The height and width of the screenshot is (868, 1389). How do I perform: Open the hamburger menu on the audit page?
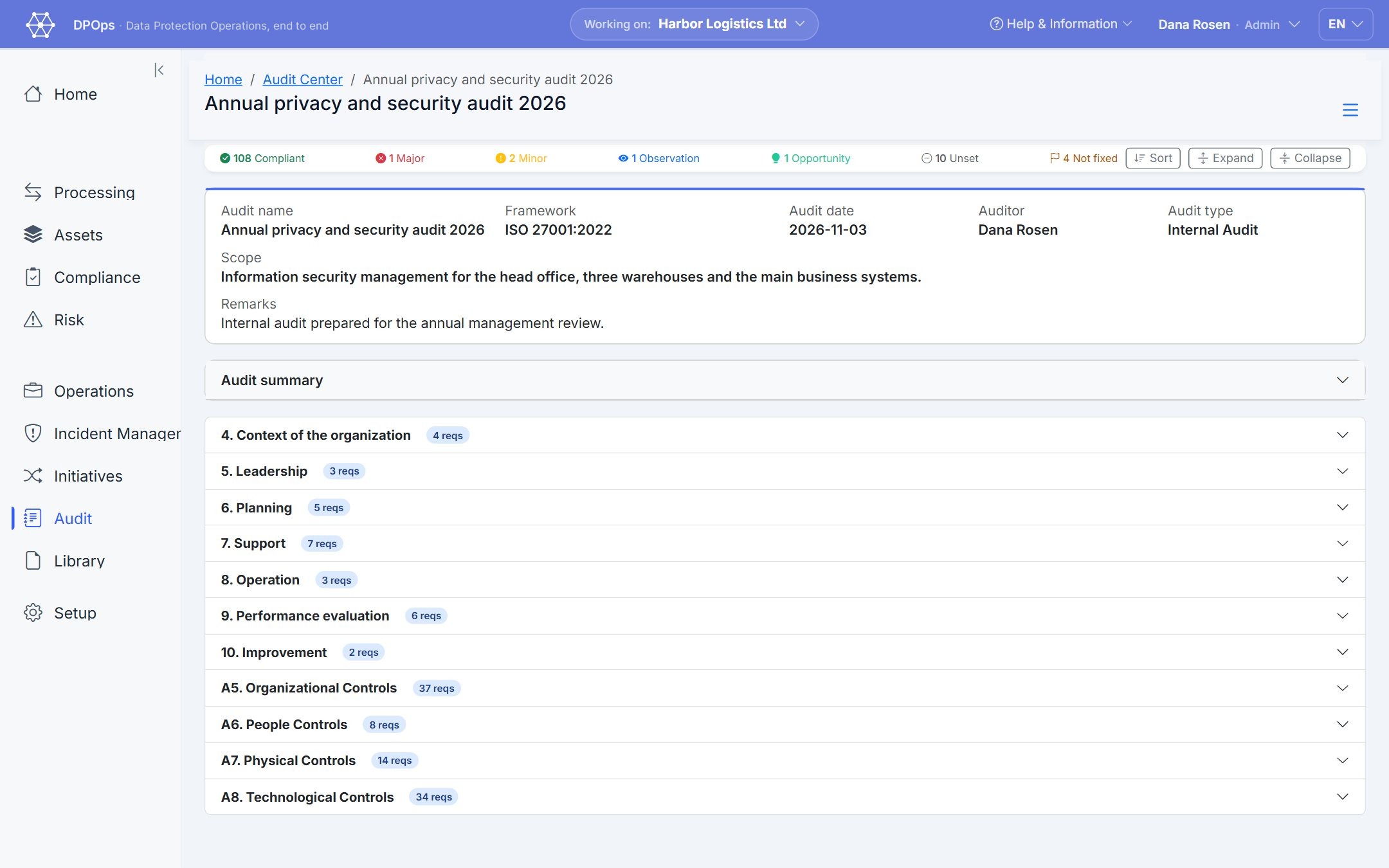pyautogui.click(x=1350, y=110)
